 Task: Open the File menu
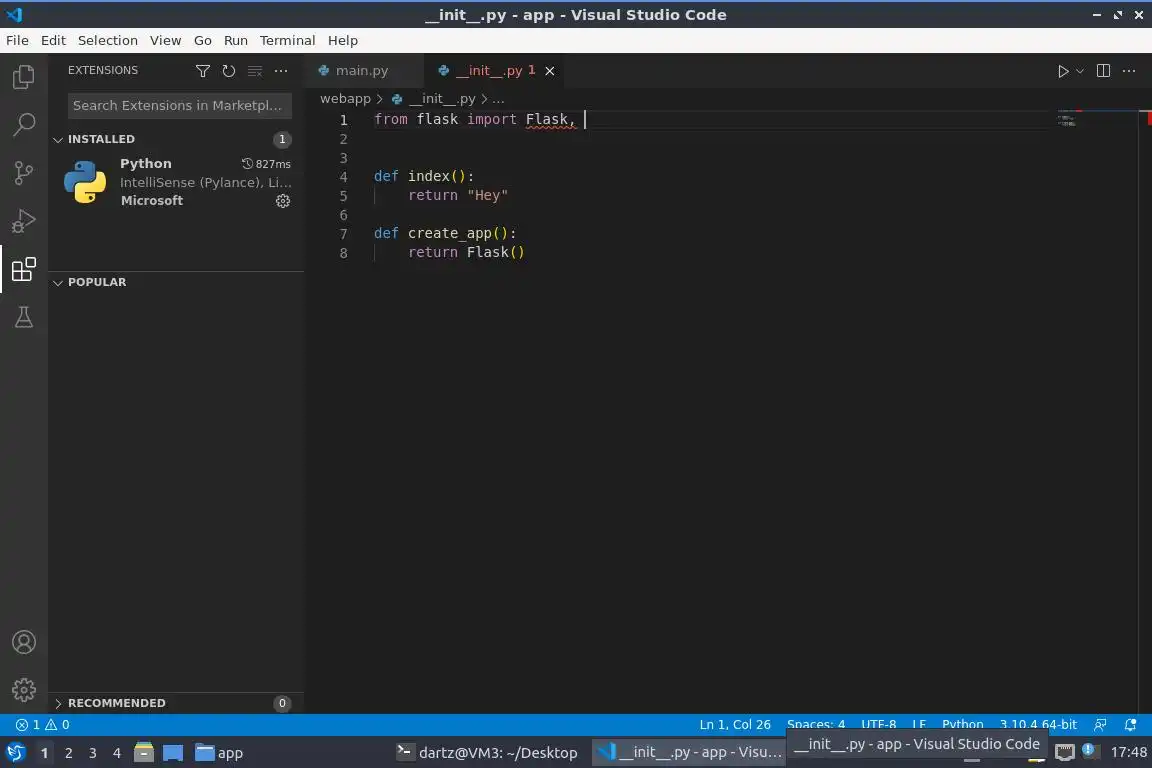point(18,40)
